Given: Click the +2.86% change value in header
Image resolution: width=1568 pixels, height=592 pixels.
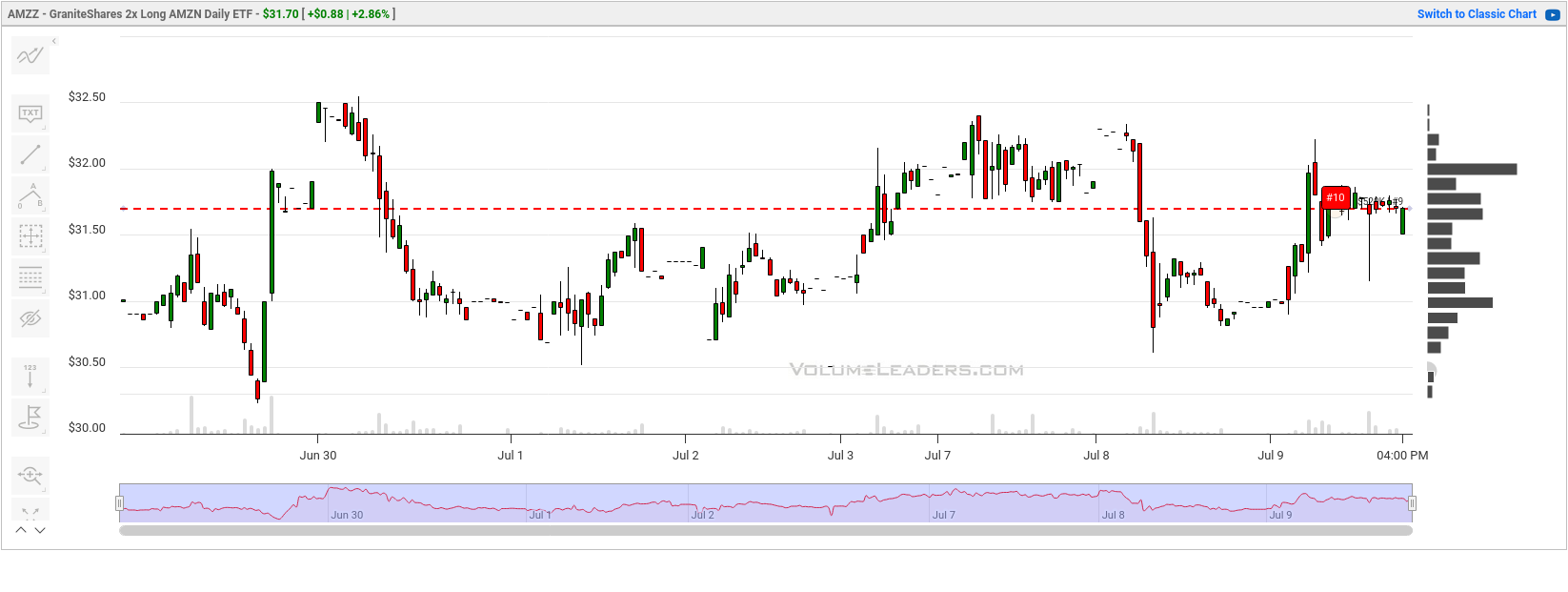Looking at the screenshot, I should 371,14.
